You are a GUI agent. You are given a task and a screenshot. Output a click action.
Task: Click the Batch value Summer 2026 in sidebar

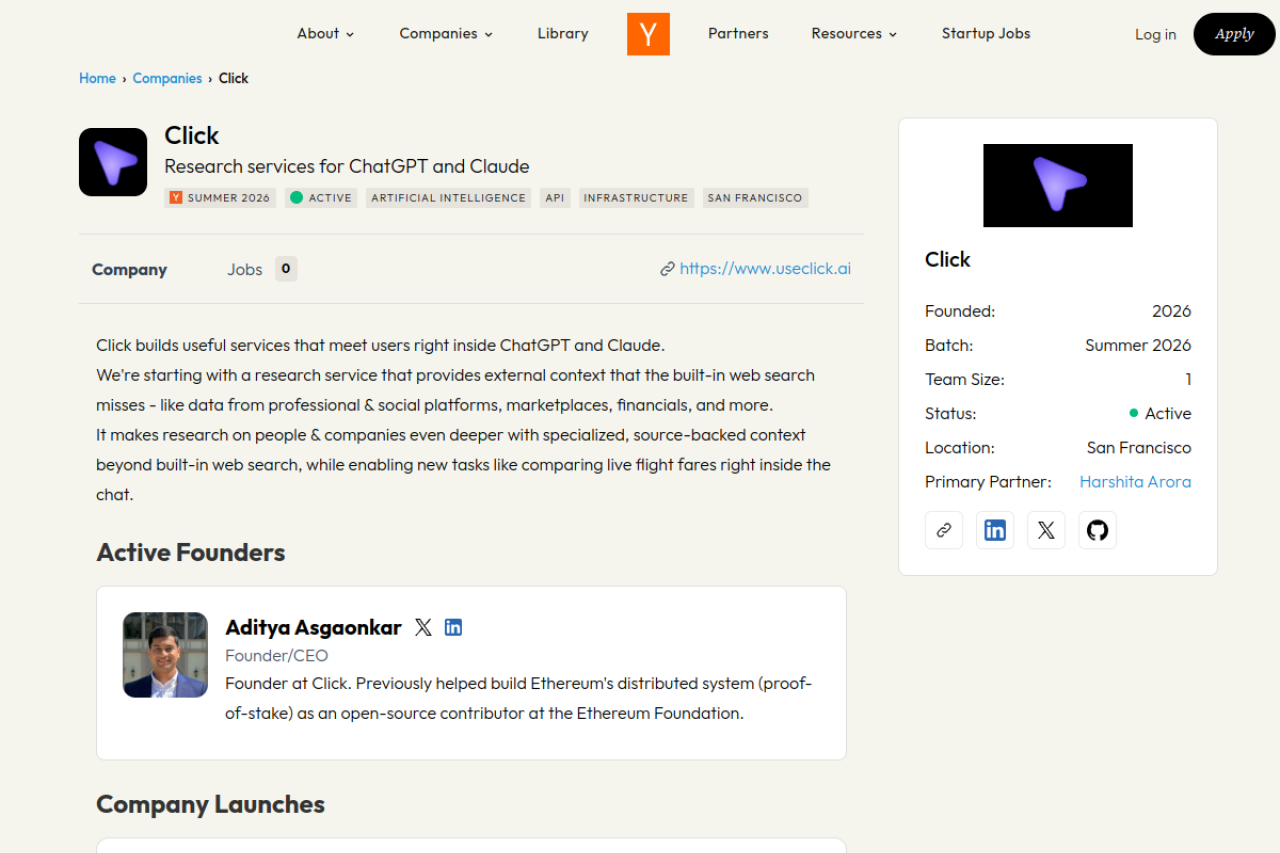(x=1138, y=345)
